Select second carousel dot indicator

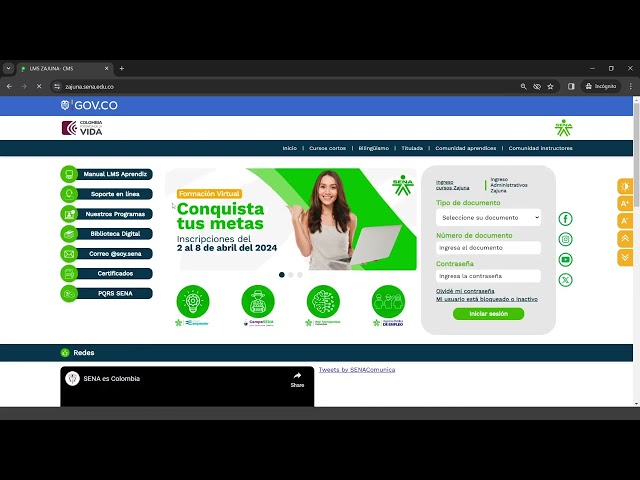click(x=291, y=275)
